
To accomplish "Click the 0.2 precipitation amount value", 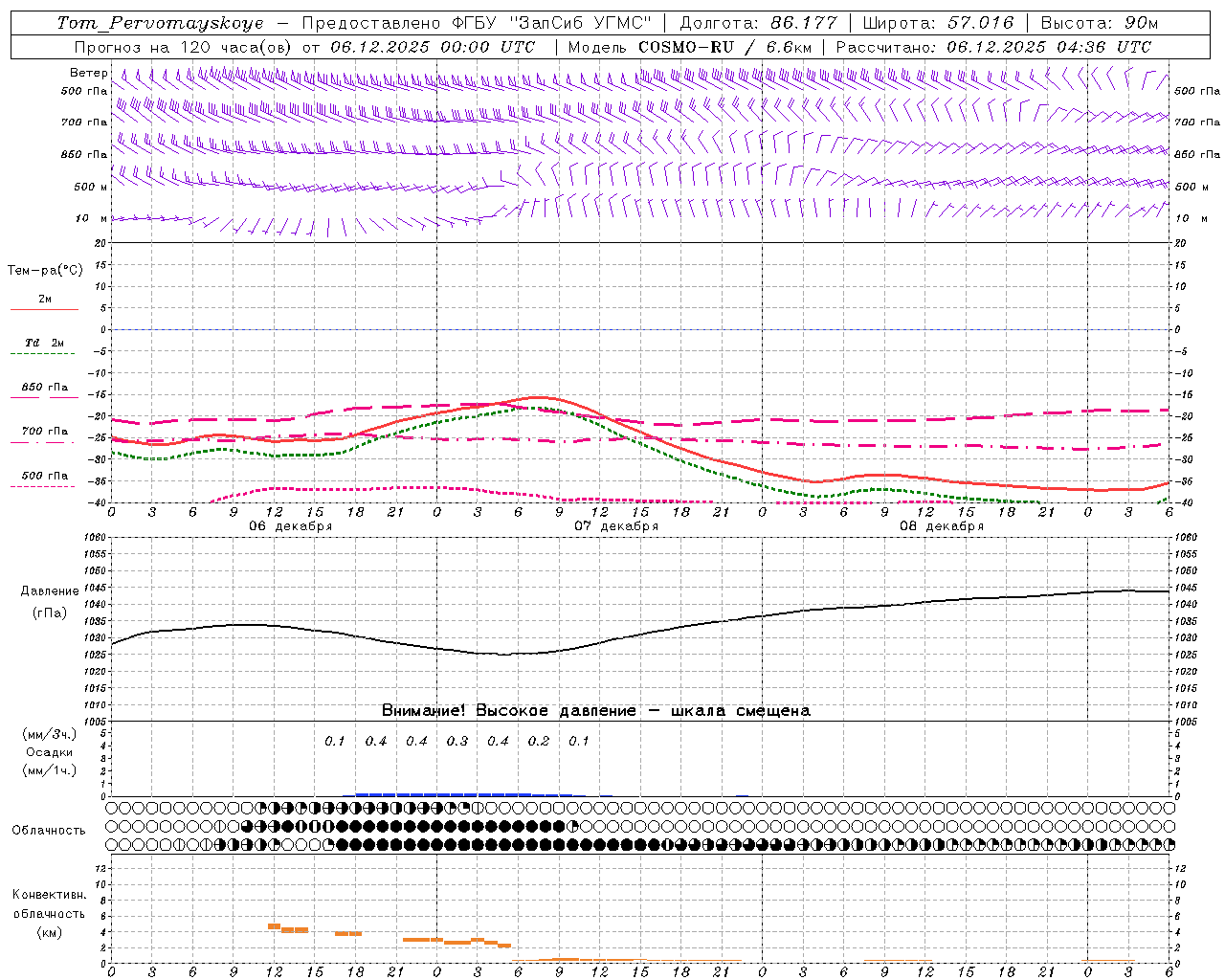I will click(x=539, y=741).
